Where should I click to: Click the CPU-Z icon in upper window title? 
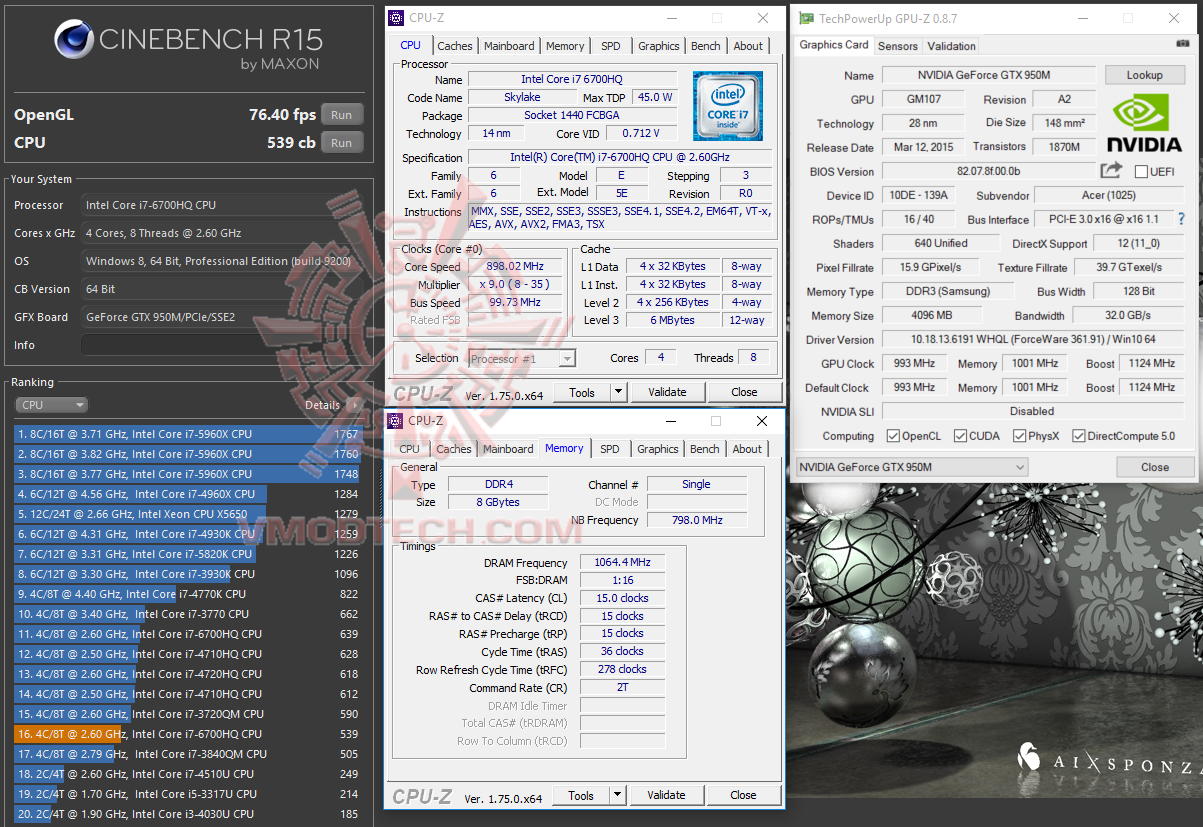(397, 18)
